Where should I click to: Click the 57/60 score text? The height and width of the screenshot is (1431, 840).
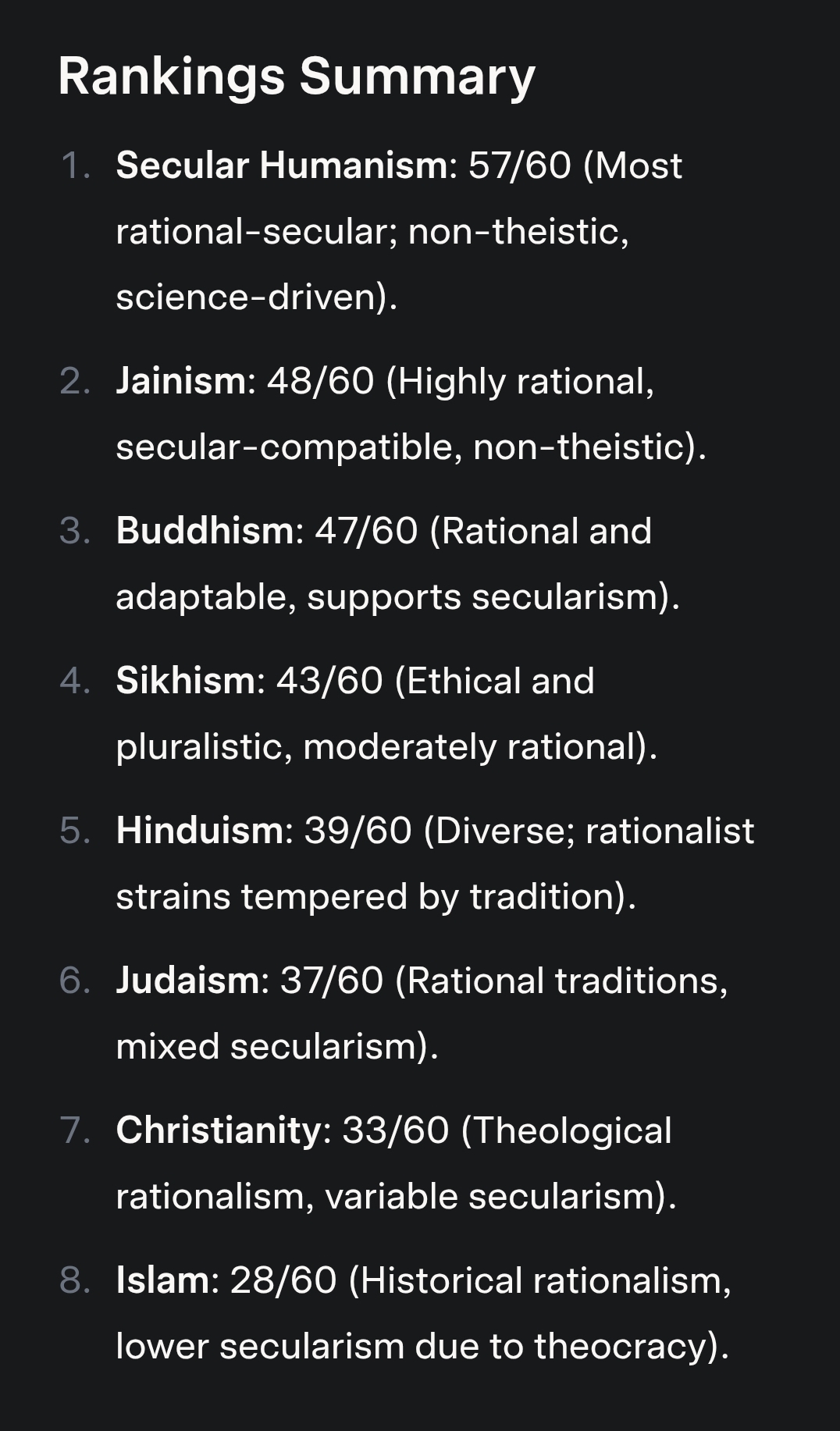click(x=519, y=166)
